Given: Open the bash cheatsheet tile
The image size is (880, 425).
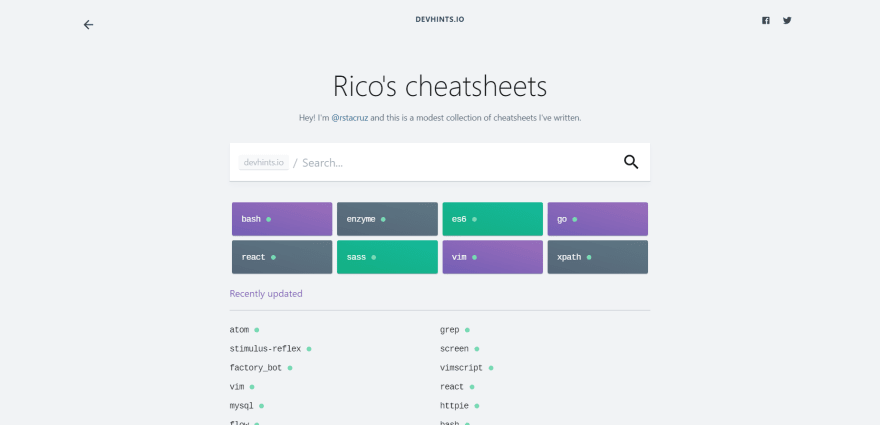Looking at the screenshot, I should pos(282,219).
